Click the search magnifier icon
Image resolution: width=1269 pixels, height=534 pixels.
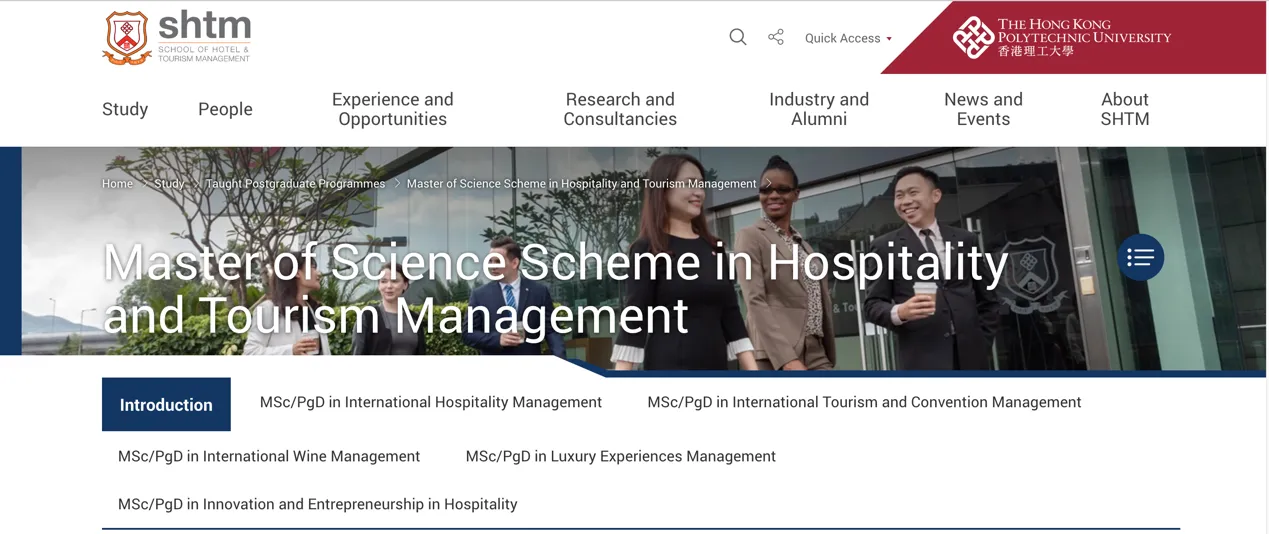[x=738, y=38]
